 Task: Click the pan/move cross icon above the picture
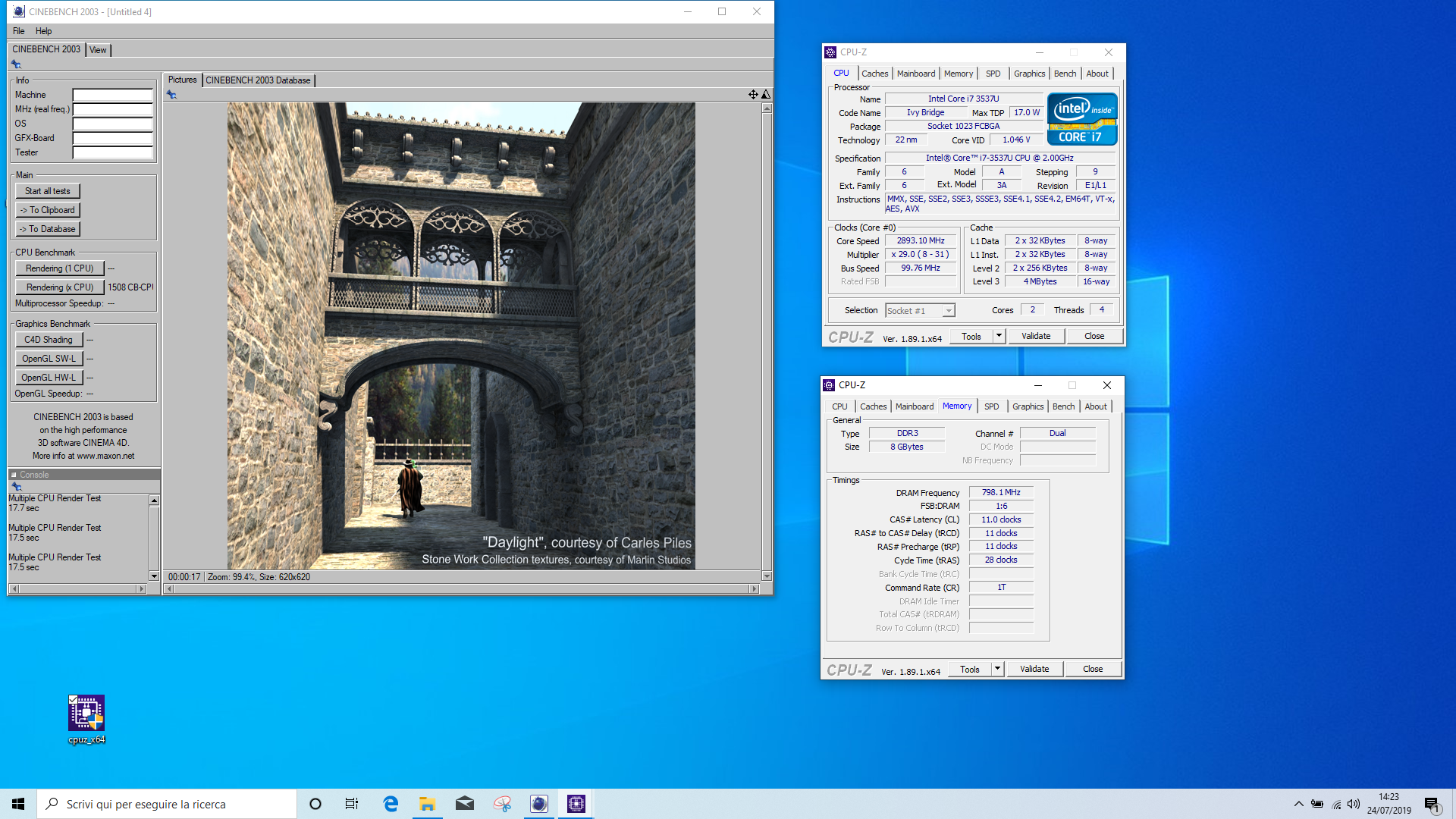click(x=753, y=95)
